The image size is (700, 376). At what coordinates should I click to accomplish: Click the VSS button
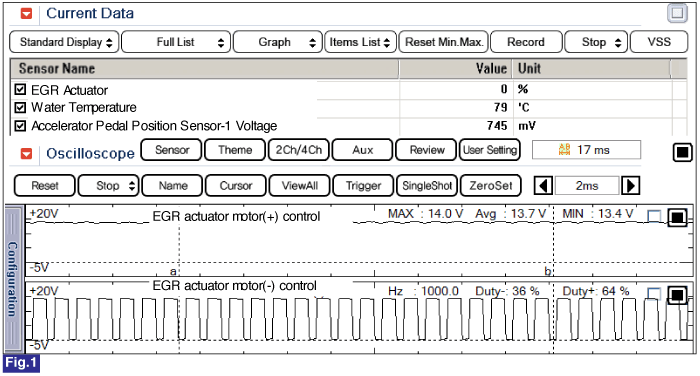pos(659,42)
